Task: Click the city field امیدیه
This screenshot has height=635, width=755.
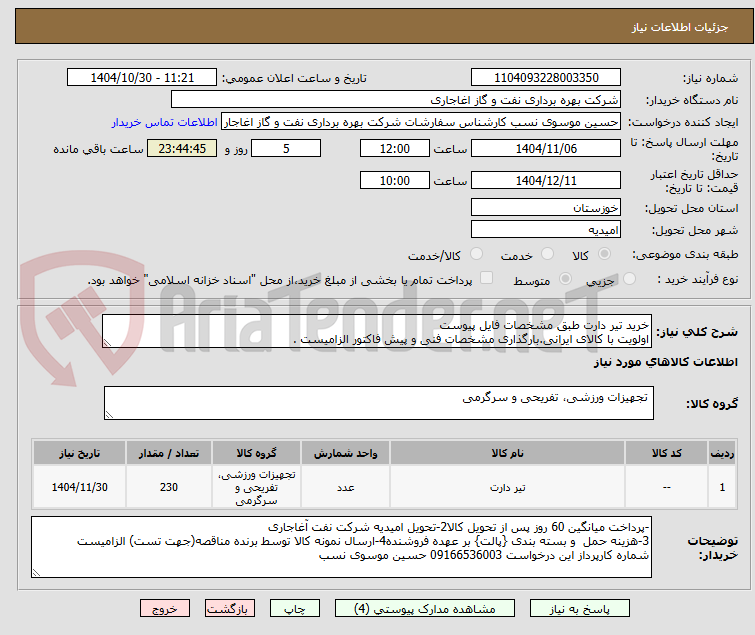Action: pyautogui.click(x=546, y=230)
